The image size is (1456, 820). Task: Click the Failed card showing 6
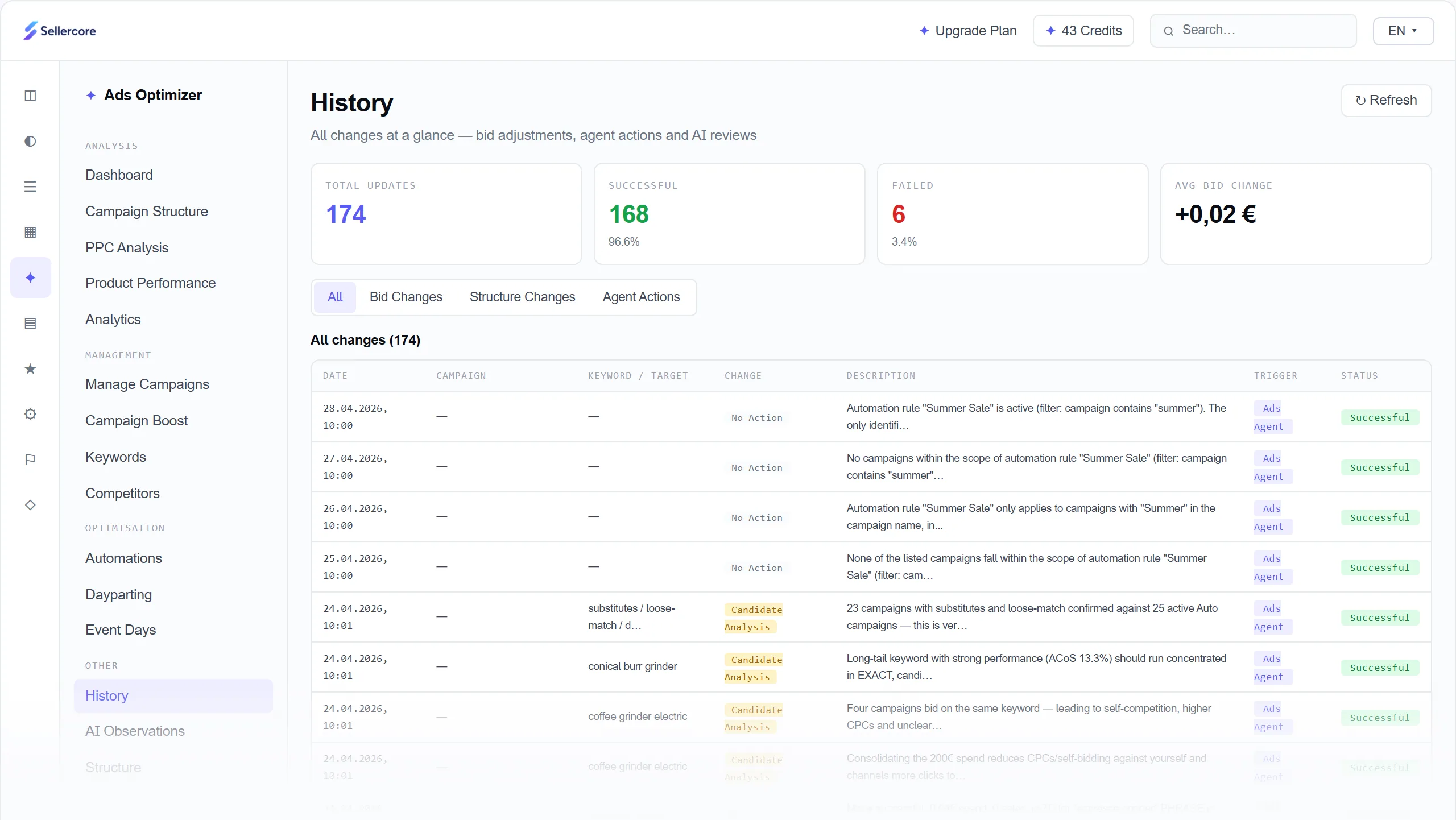click(x=1012, y=214)
